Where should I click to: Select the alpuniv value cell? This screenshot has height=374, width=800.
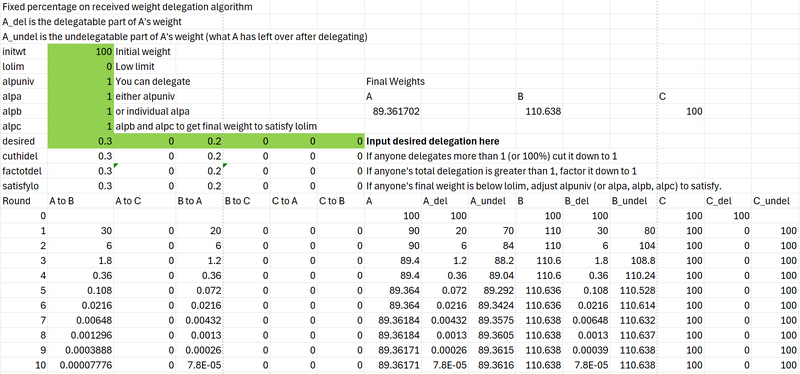[81, 82]
